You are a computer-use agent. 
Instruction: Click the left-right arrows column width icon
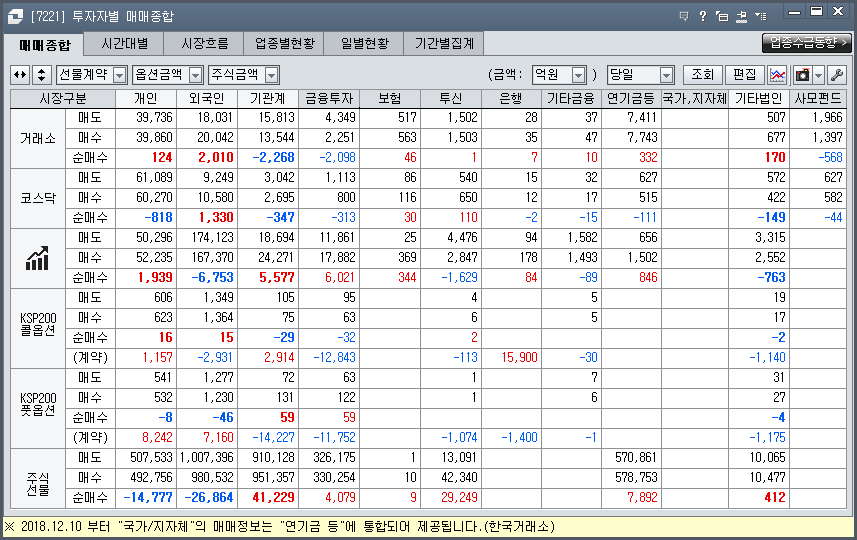(20, 75)
